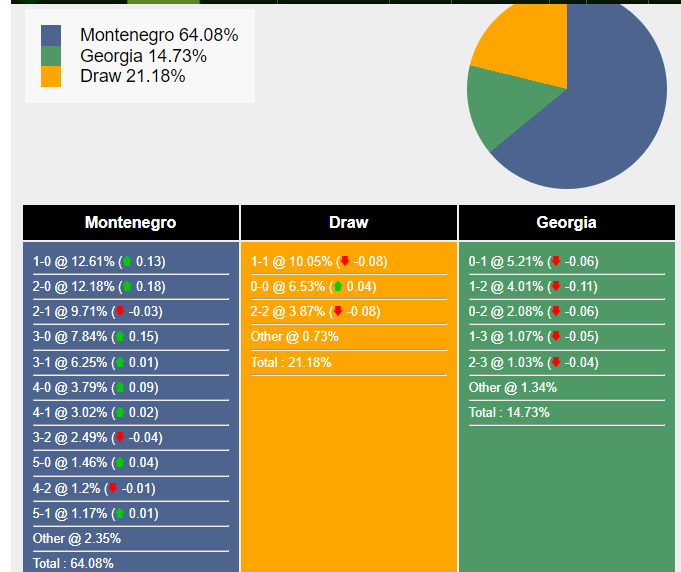Click the green arrow next to 4-0 @ 3.79%
The height and width of the screenshot is (572, 681).
click(x=120, y=387)
